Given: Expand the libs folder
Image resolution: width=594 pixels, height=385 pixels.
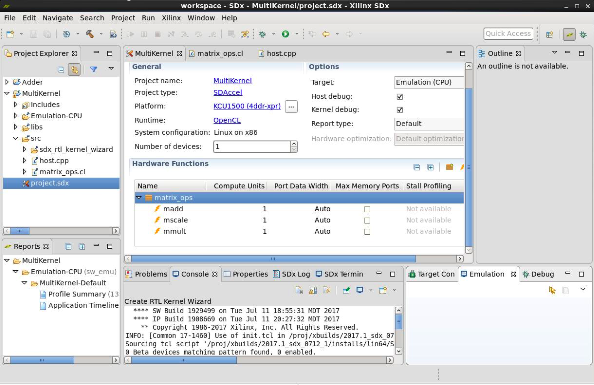Looking at the screenshot, I should click(x=16, y=127).
